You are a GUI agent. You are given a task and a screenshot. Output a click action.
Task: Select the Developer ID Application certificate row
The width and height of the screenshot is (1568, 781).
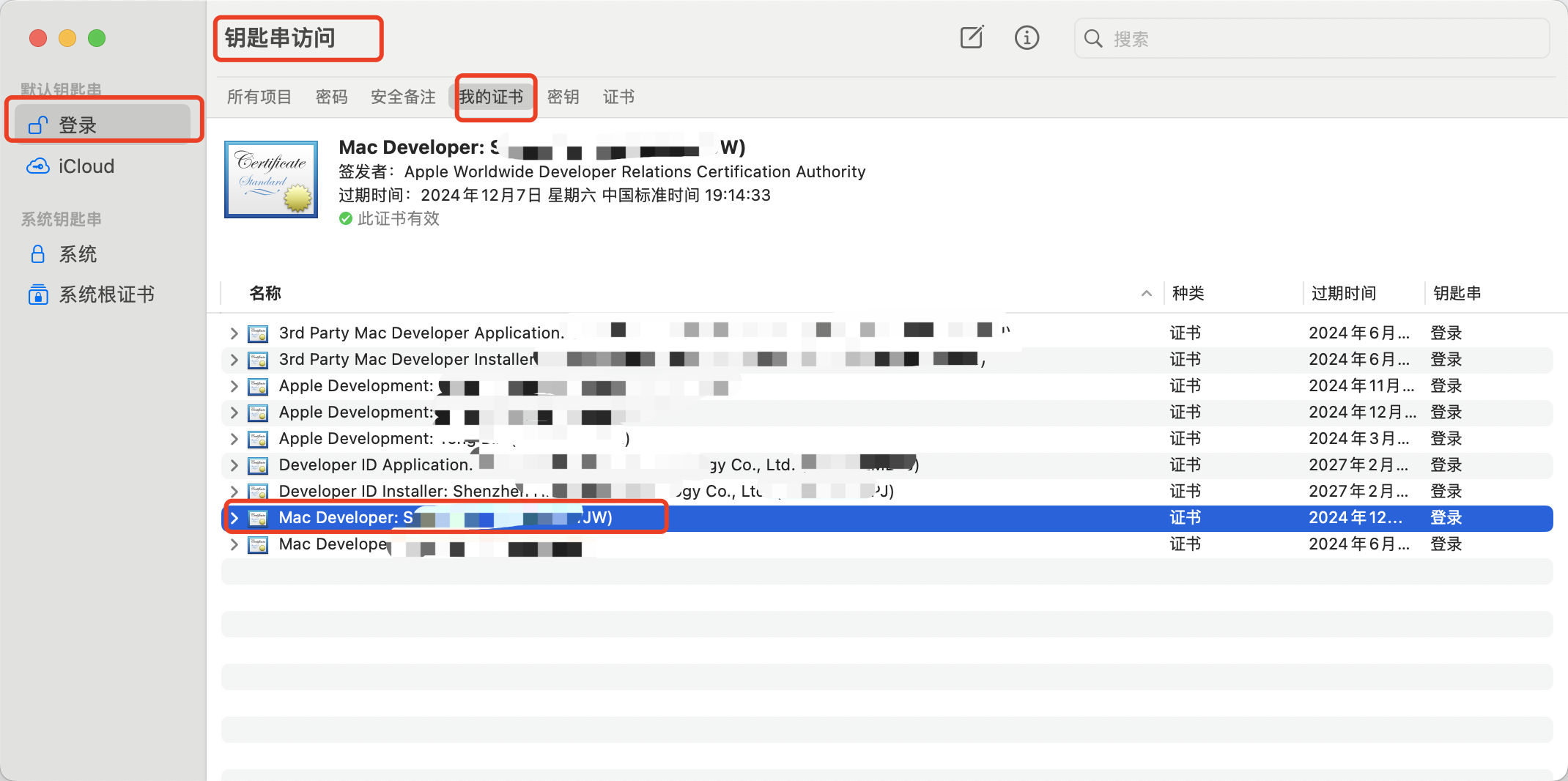click(x=887, y=465)
